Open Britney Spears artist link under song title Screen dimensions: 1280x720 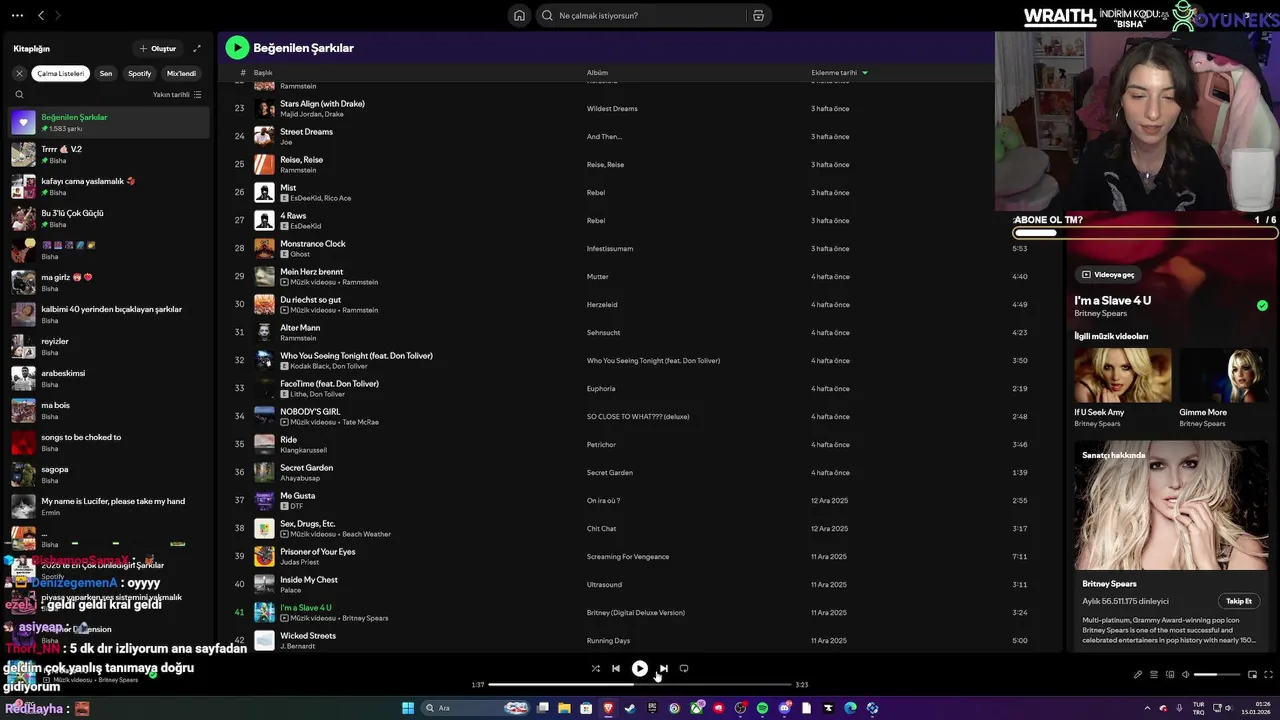pyautogui.click(x=1100, y=314)
